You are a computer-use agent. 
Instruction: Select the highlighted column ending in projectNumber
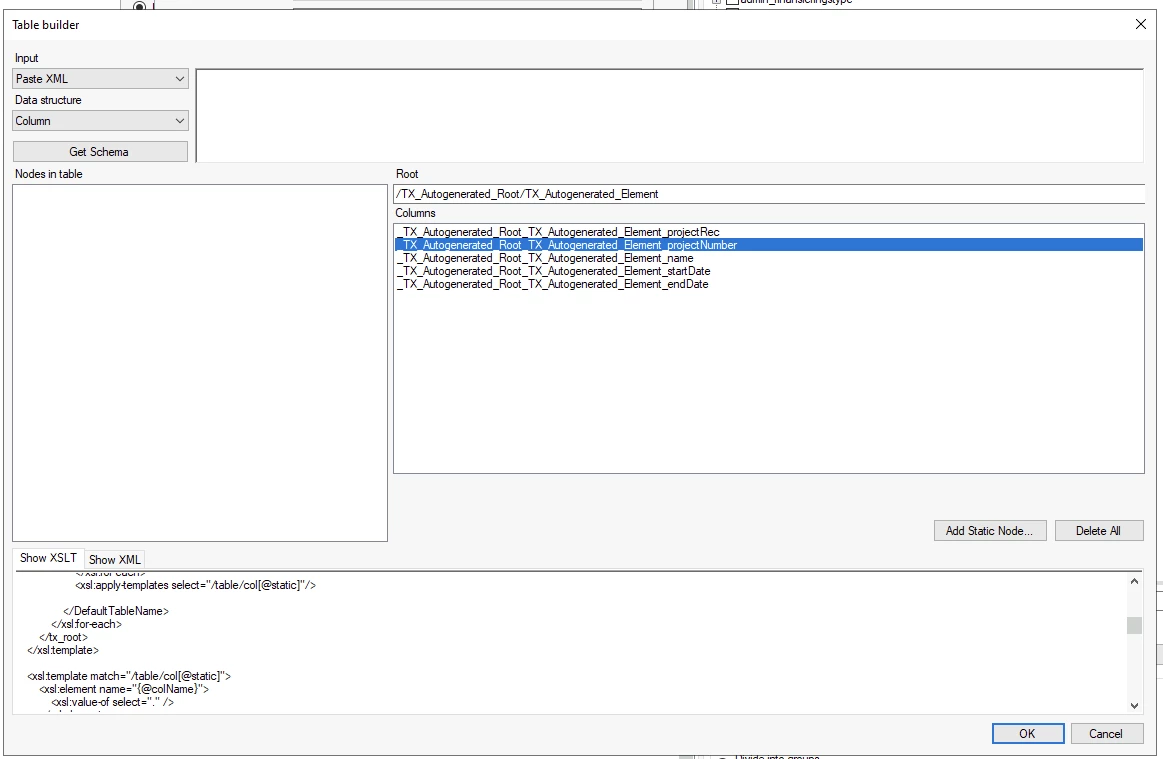tap(768, 245)
